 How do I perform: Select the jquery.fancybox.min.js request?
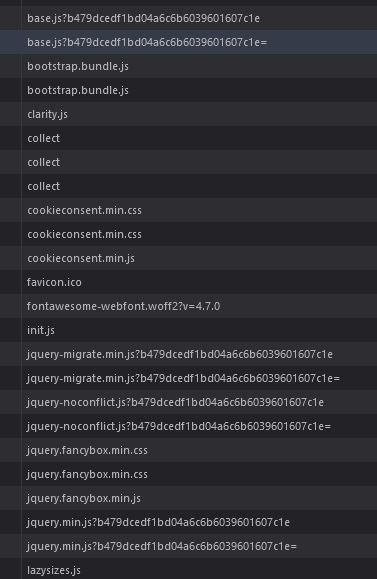click(188, 498)
